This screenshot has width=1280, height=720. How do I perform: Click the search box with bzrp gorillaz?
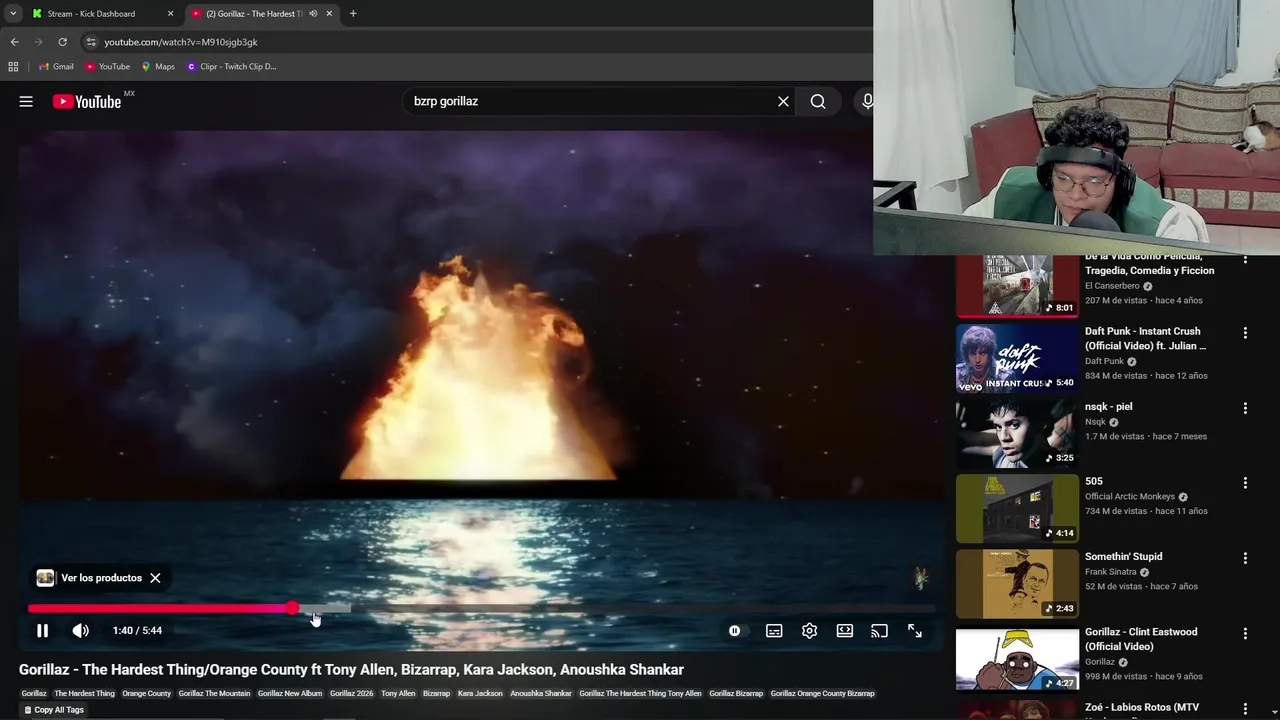pyautogui.click(x=590, y=101)
